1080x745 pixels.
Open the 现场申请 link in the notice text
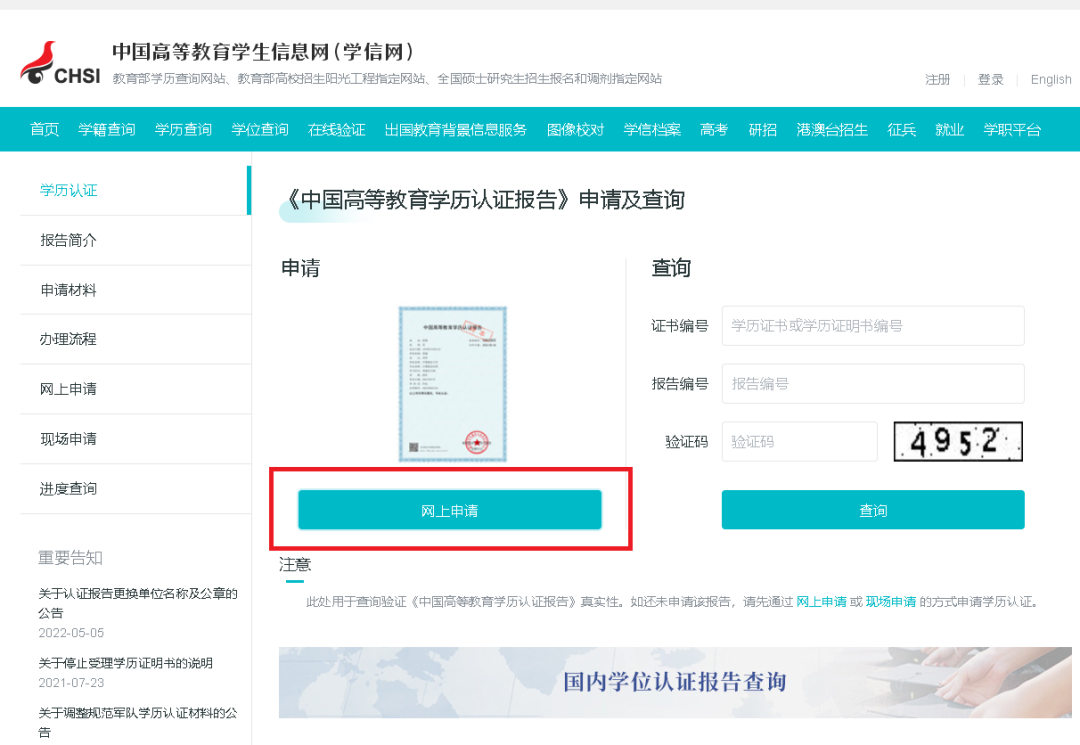[891, 602]
